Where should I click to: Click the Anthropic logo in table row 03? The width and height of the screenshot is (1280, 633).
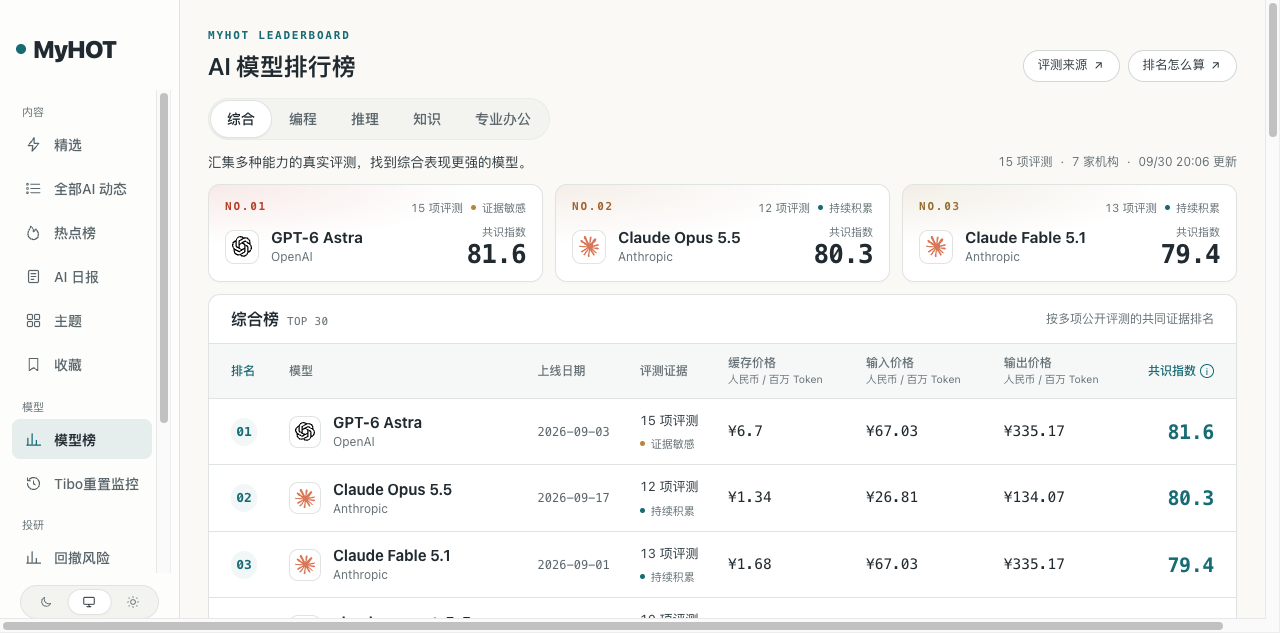click(305, 564)
